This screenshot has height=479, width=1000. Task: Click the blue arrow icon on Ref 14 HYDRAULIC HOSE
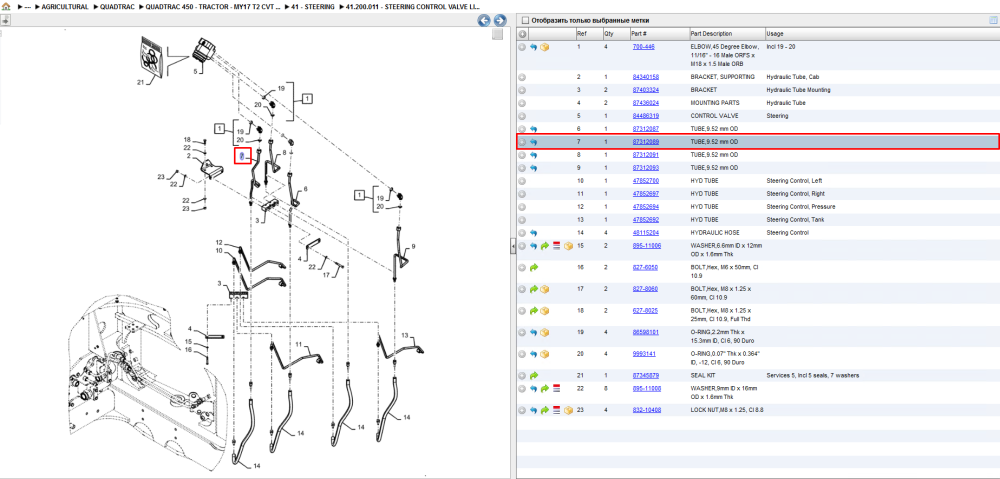(533, 233)
